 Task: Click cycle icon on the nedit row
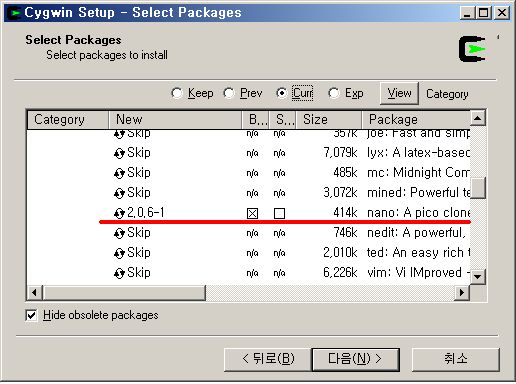coord(119,233)
